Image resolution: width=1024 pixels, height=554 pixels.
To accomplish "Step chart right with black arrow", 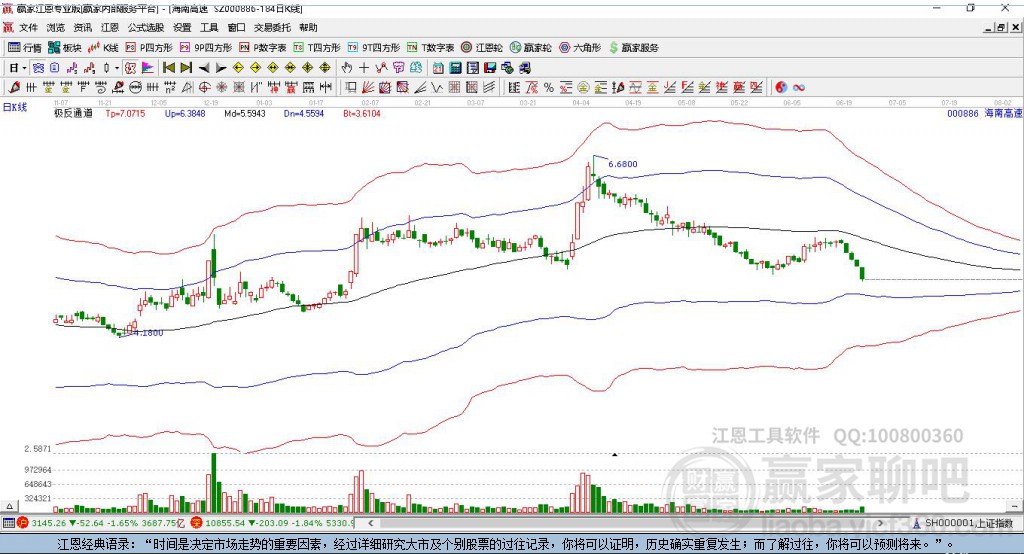I will pos(221,68).
